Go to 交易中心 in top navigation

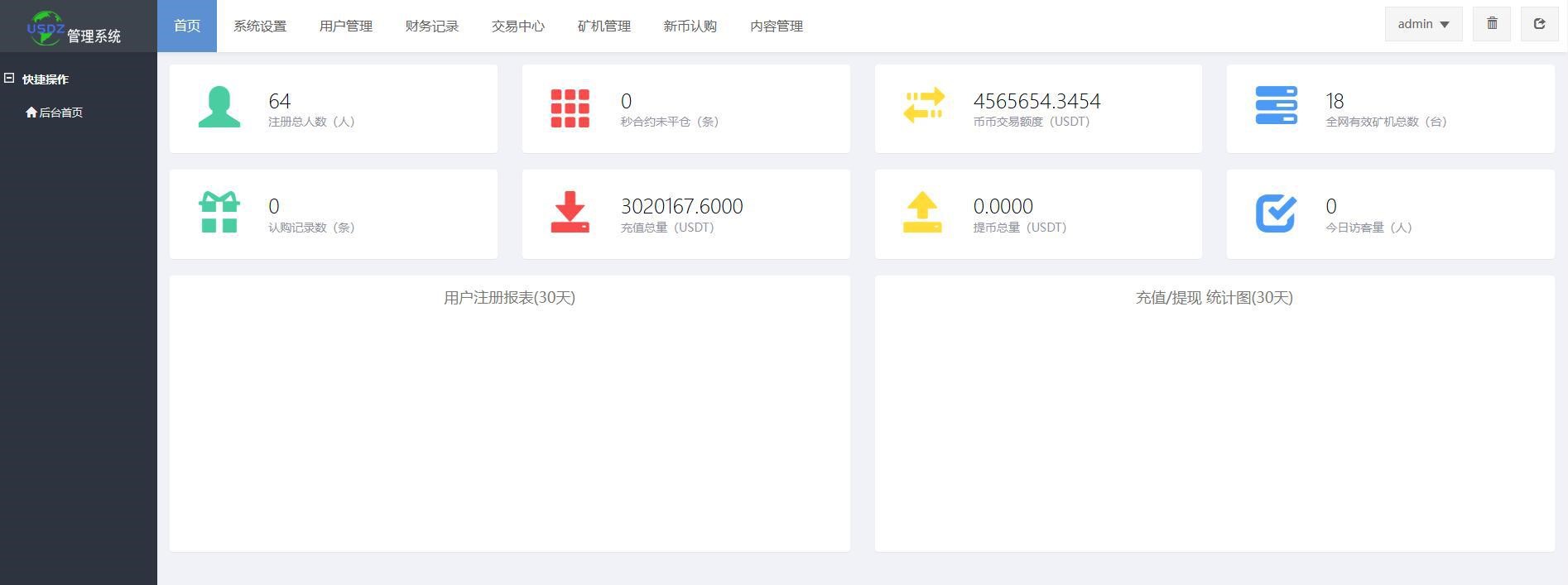(x=518, y=26)
